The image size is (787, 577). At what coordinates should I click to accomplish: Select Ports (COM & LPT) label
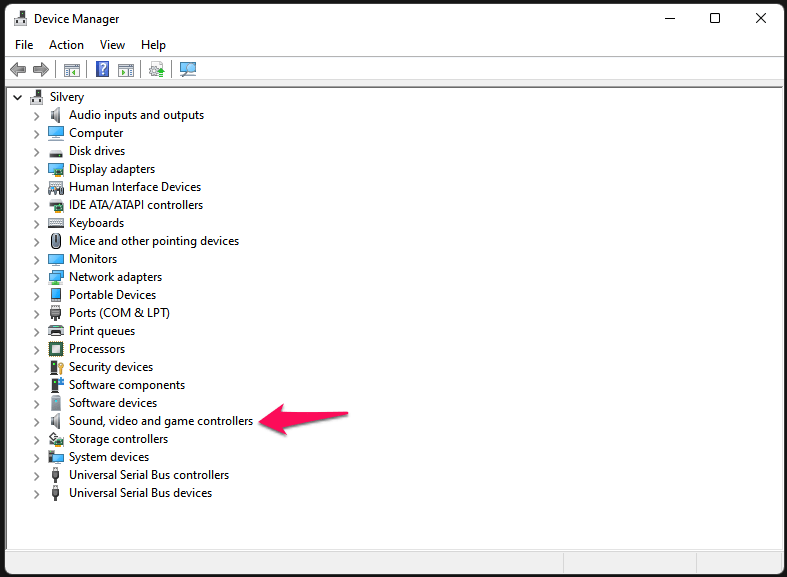pos(119,313)
